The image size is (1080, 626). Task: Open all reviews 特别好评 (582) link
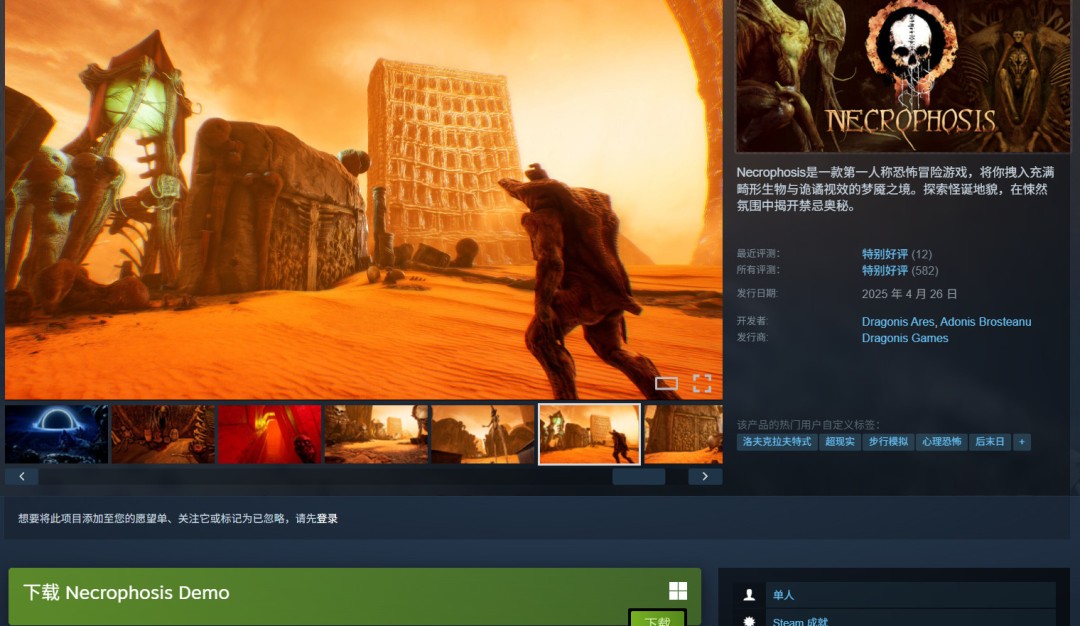click(x=885, y=270)
